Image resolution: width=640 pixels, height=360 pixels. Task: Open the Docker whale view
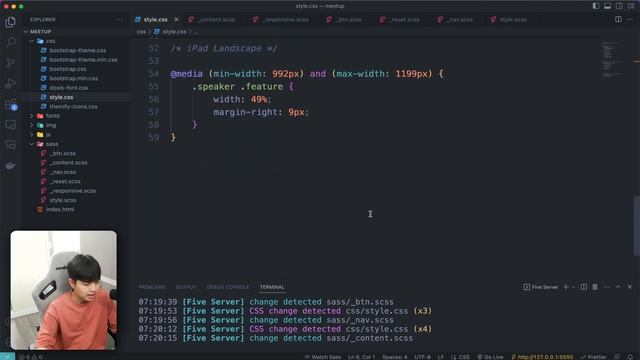tap(11, 165)
